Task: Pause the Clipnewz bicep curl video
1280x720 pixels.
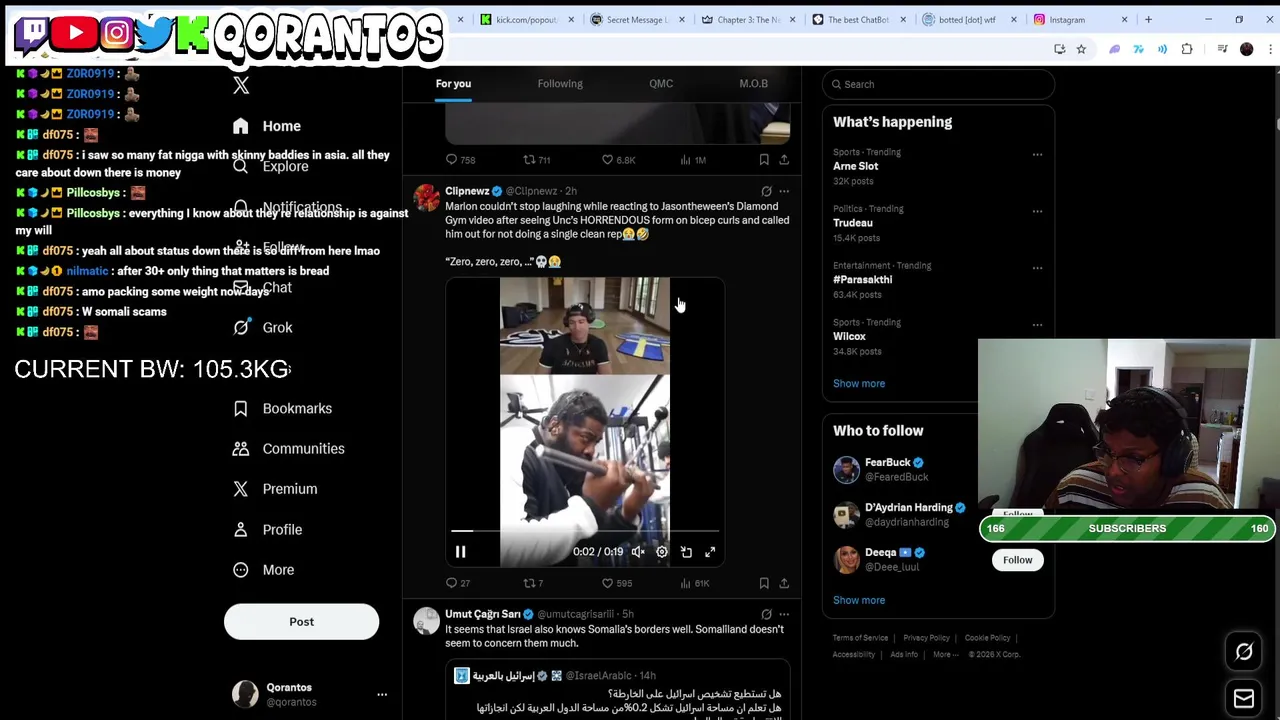Action: 460,552
